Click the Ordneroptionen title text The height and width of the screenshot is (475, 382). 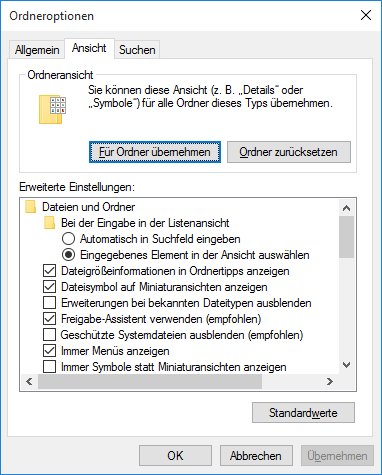coord(51,16)
